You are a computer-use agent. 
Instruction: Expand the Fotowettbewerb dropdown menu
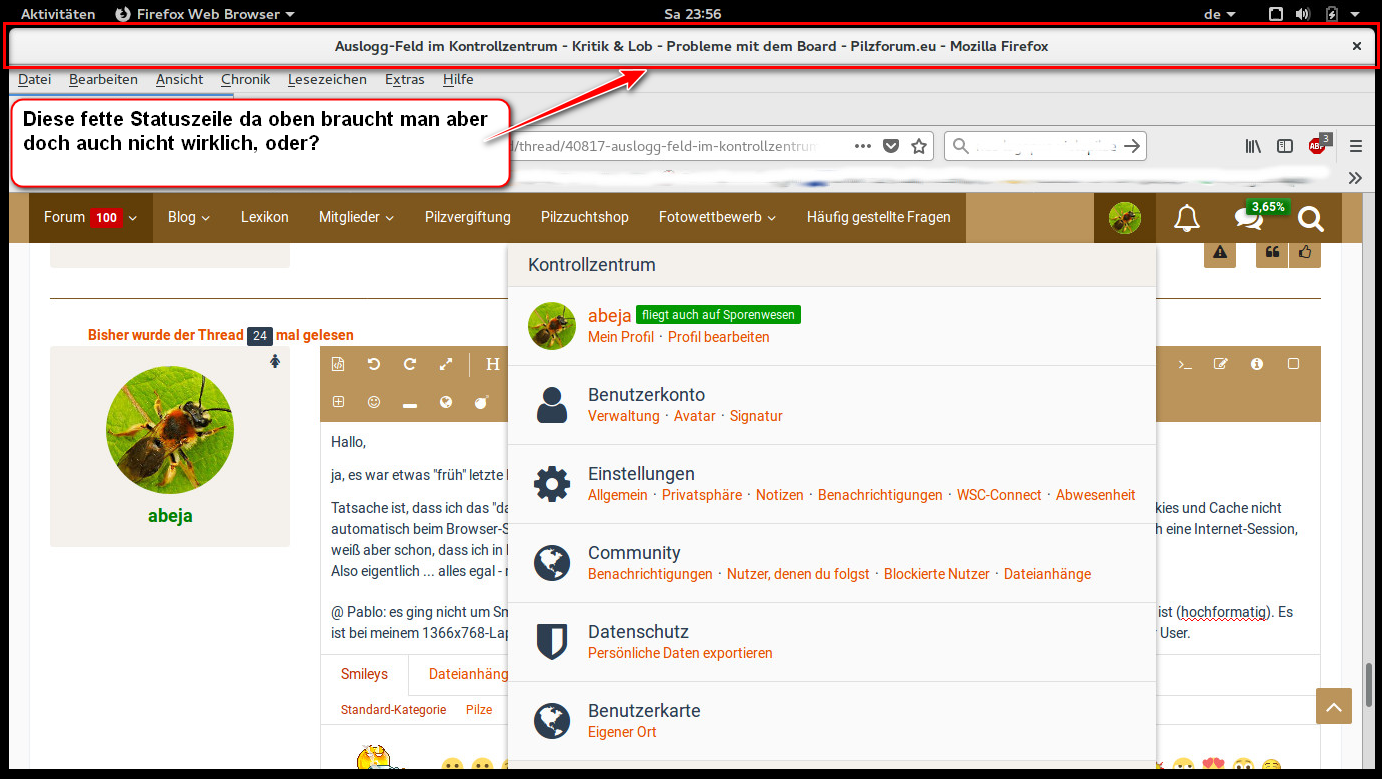pyautogui.click(x=717, y=217)
